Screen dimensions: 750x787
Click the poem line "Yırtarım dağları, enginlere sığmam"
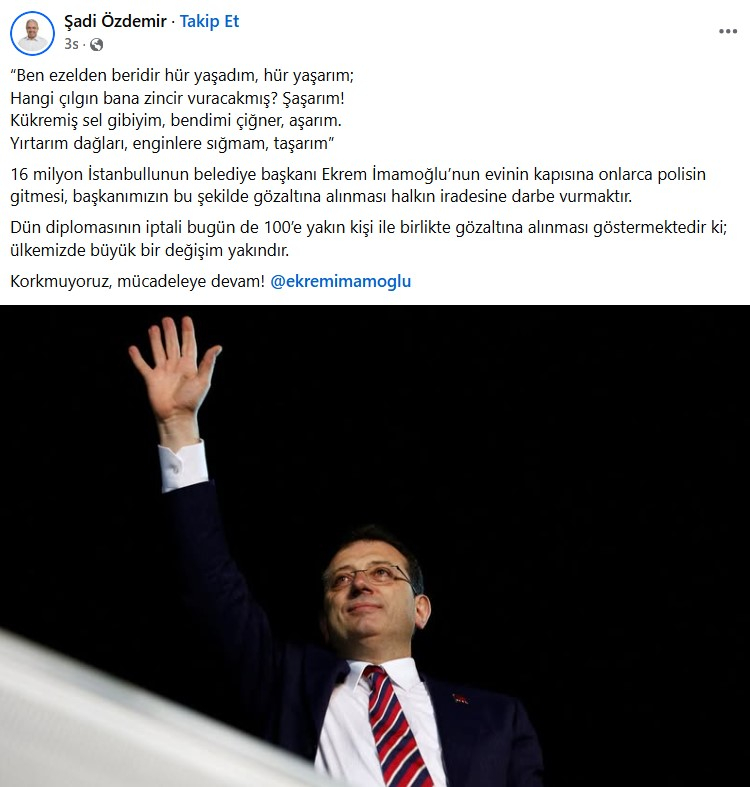[172, 144]
